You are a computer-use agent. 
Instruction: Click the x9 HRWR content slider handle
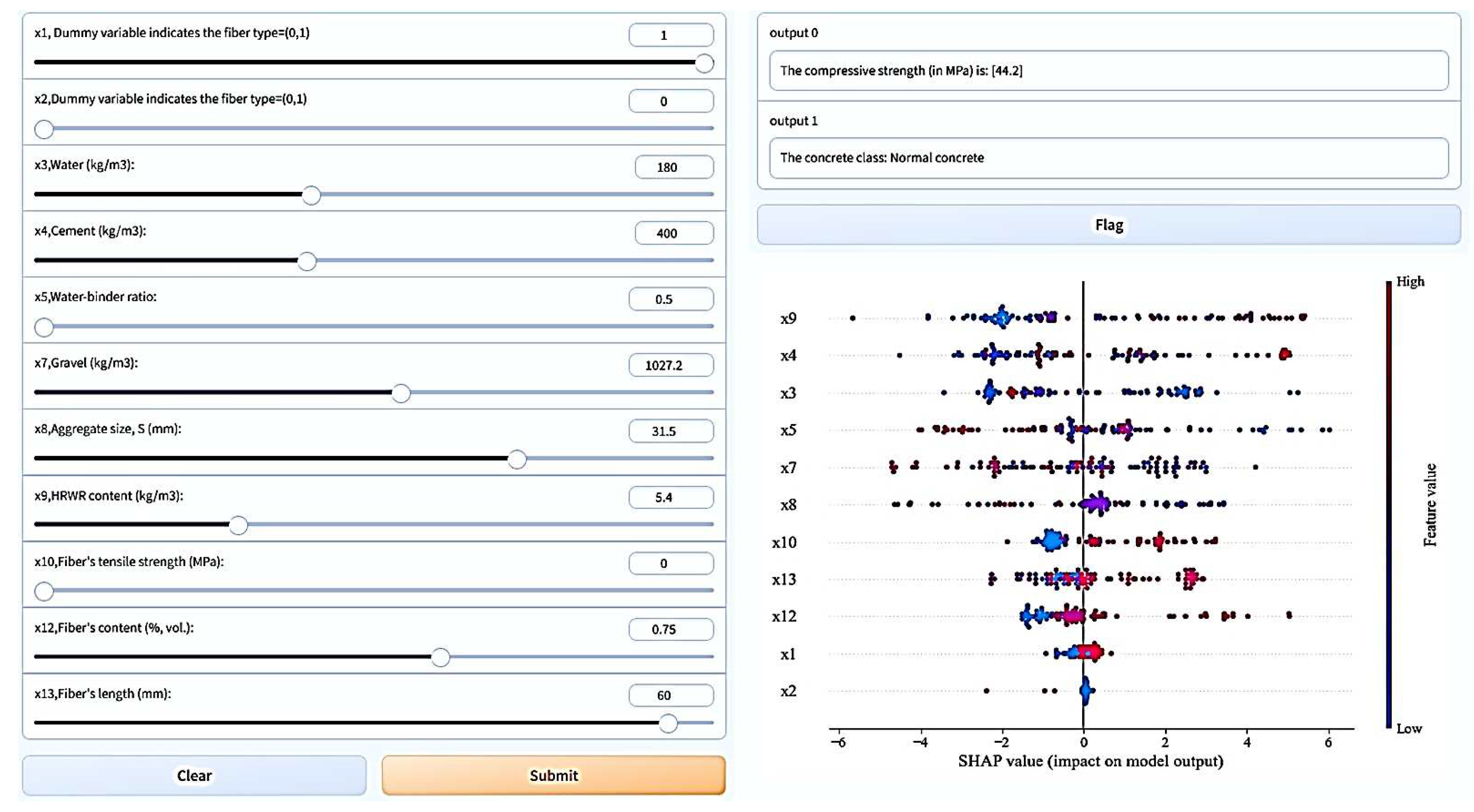pos(238,525)
